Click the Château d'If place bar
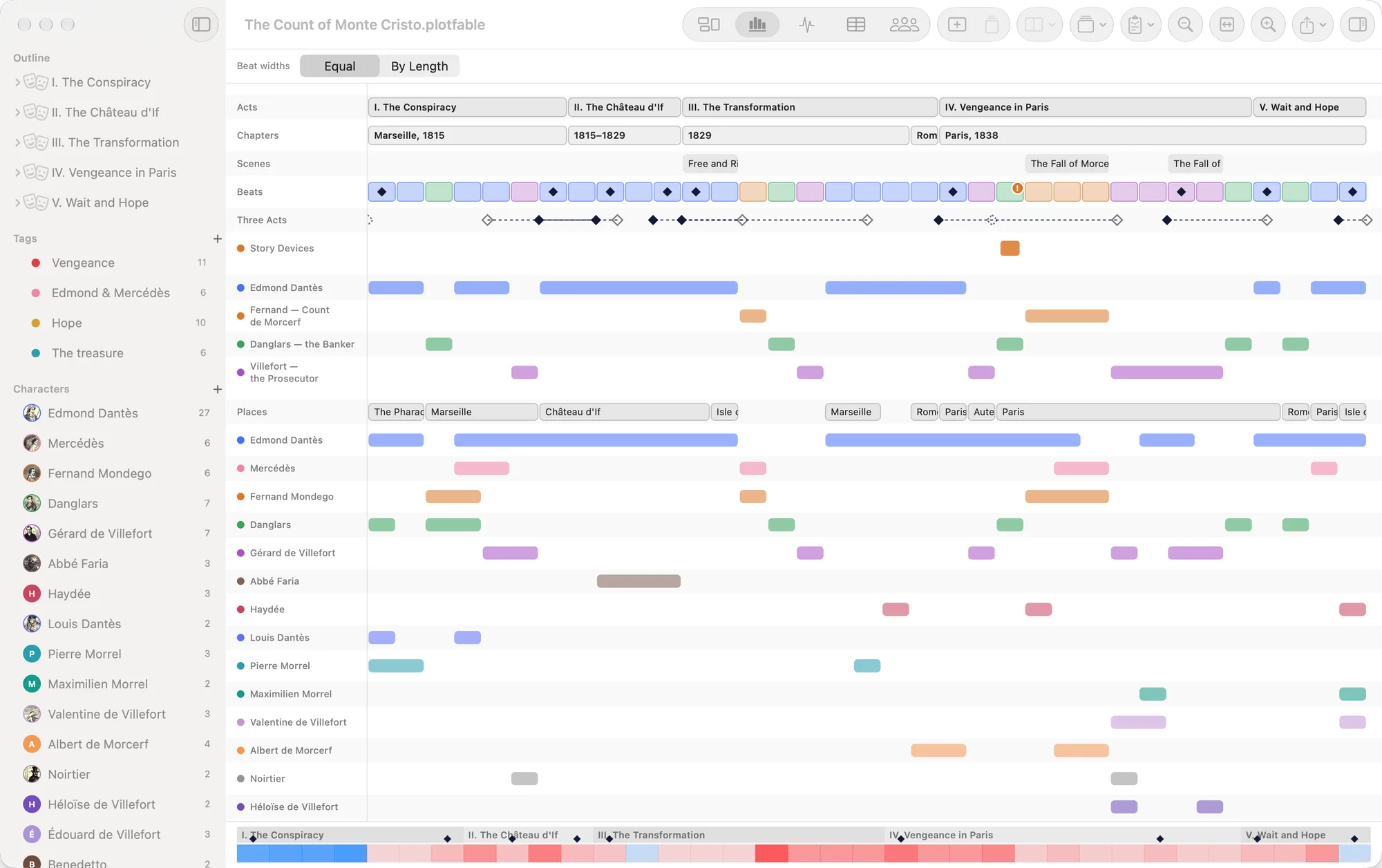Viewport: 1382px width, 868px height. (625, 412)
